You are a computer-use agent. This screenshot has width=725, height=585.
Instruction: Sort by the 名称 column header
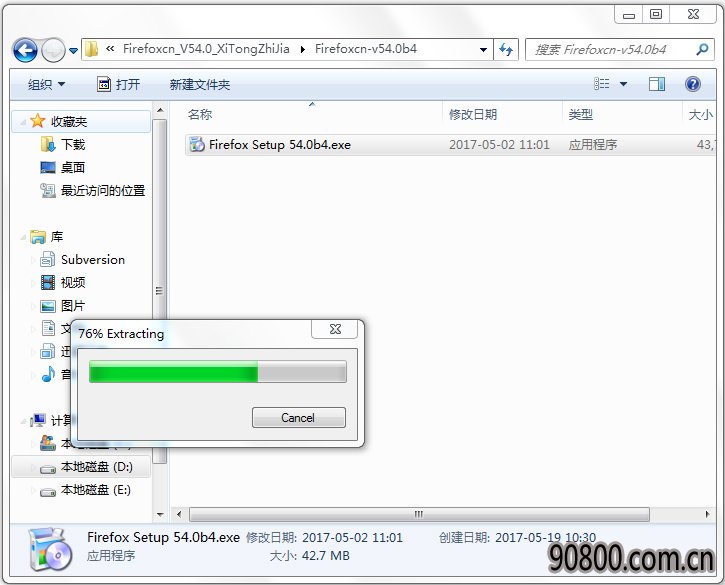point(199,114)
